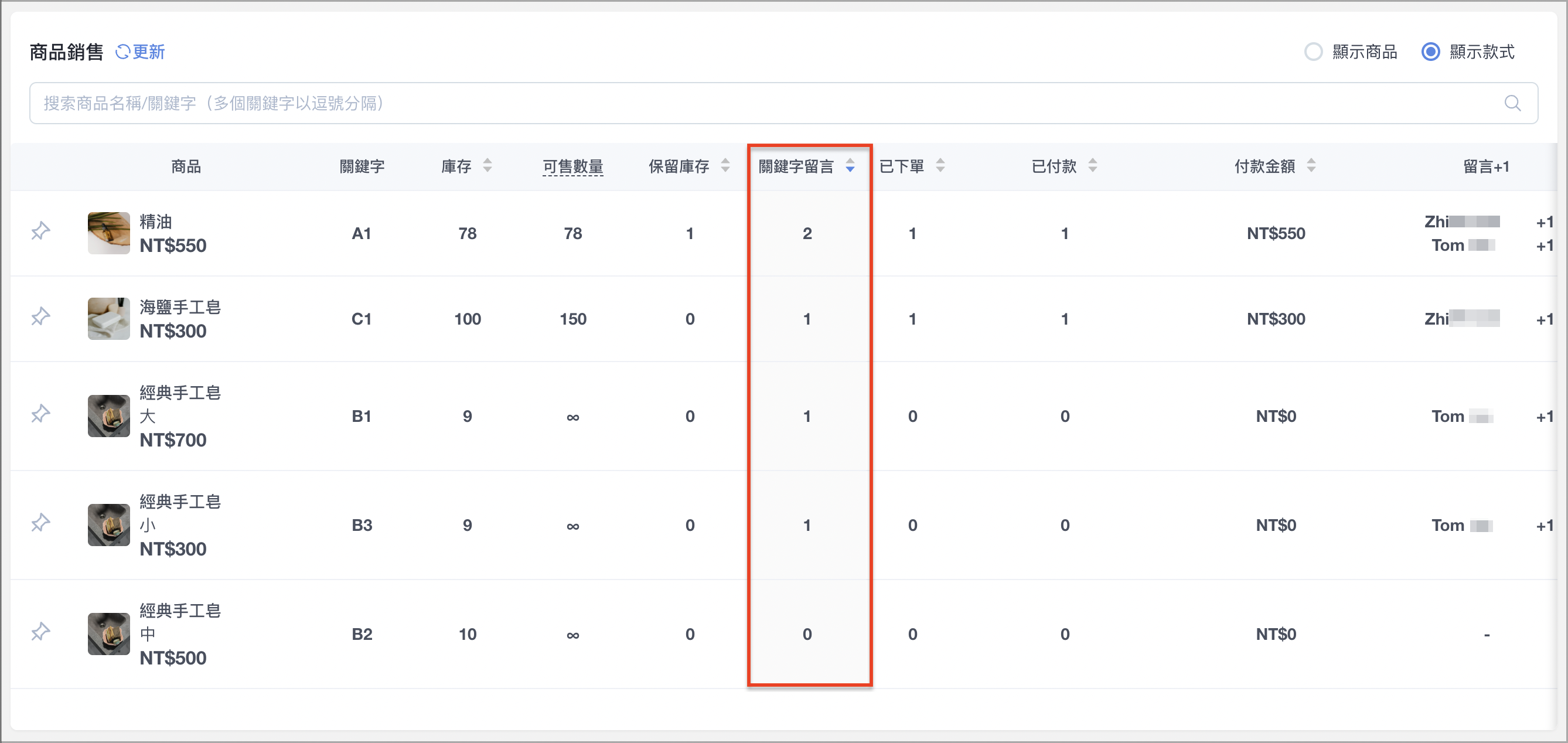
Task: Click the search magnifier icon
Action: point(1512,103)
